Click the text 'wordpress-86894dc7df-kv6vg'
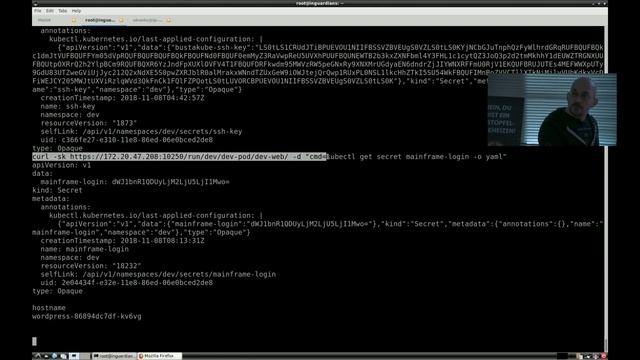The height and width of the screenshot is (360, 640). (87, 316)
